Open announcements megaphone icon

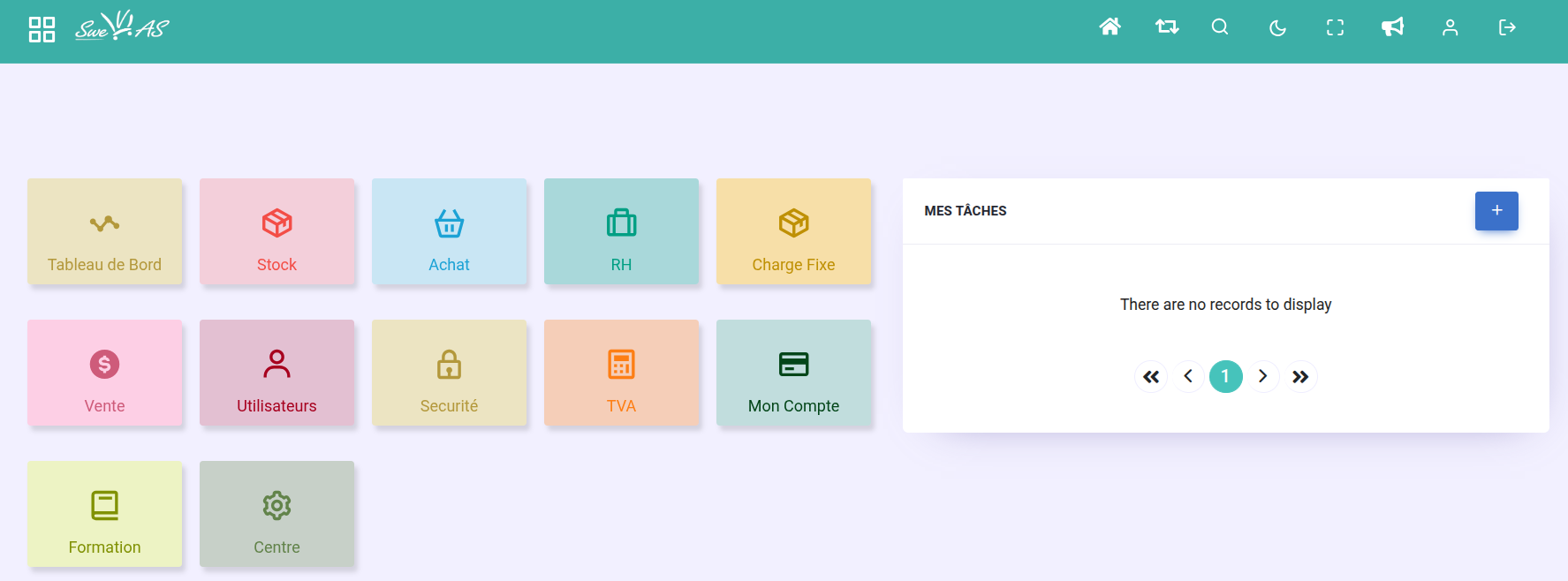[x=1392, y=27]
